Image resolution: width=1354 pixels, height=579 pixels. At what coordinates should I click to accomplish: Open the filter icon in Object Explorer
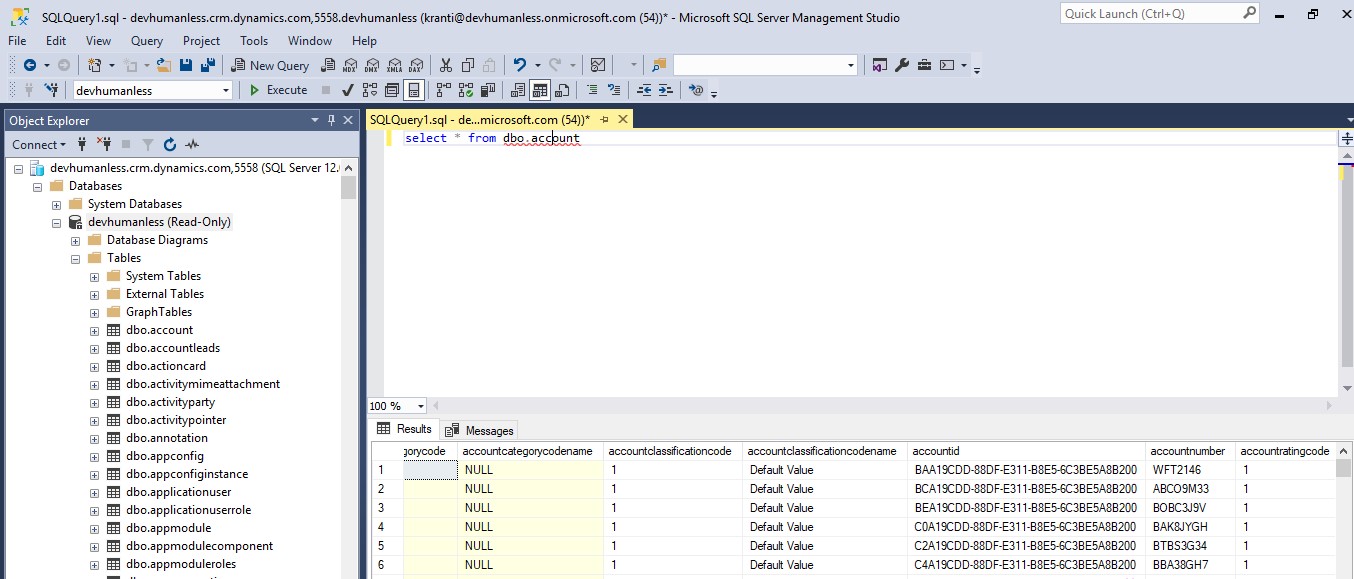point(145,143)
